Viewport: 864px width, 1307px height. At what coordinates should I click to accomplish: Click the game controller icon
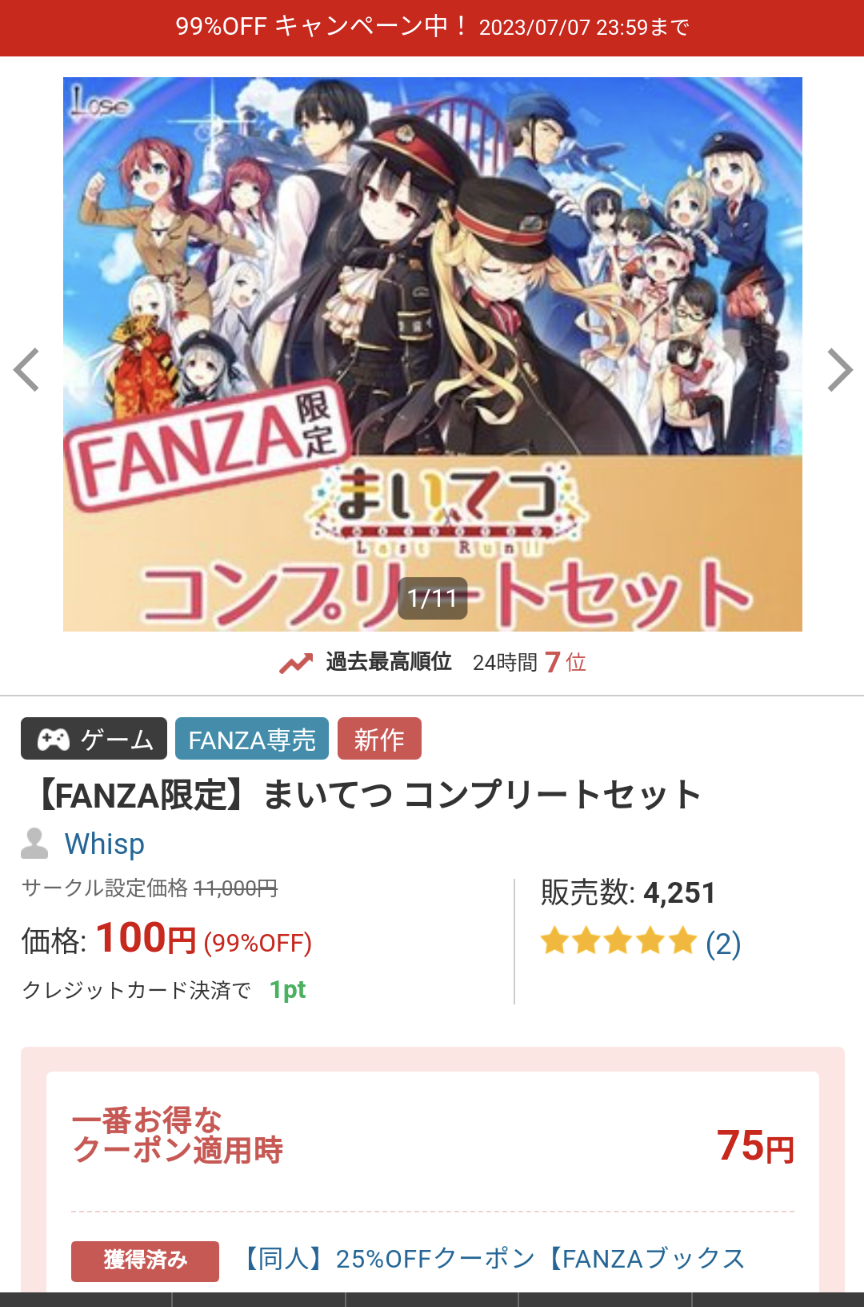click(x=53, y=739)
